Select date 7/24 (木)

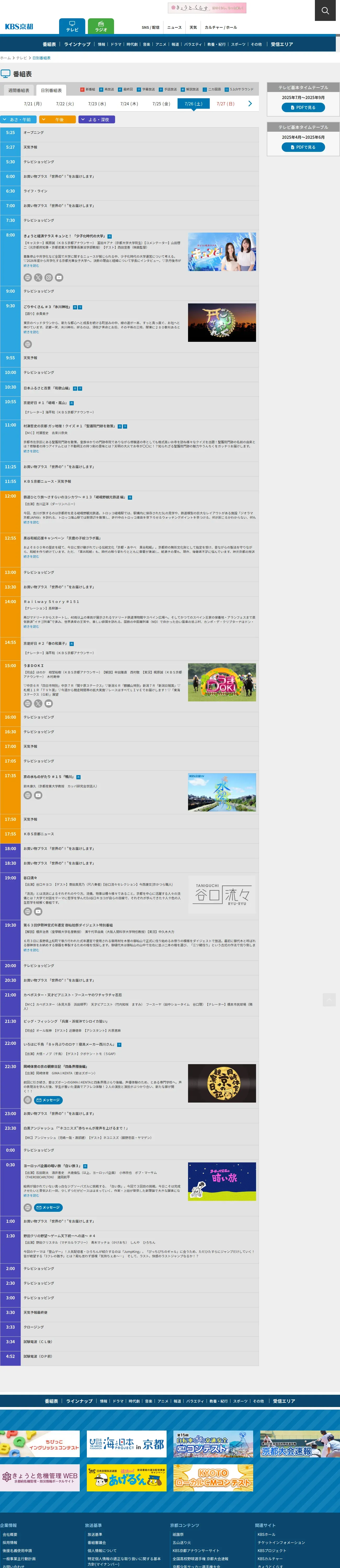129,104
